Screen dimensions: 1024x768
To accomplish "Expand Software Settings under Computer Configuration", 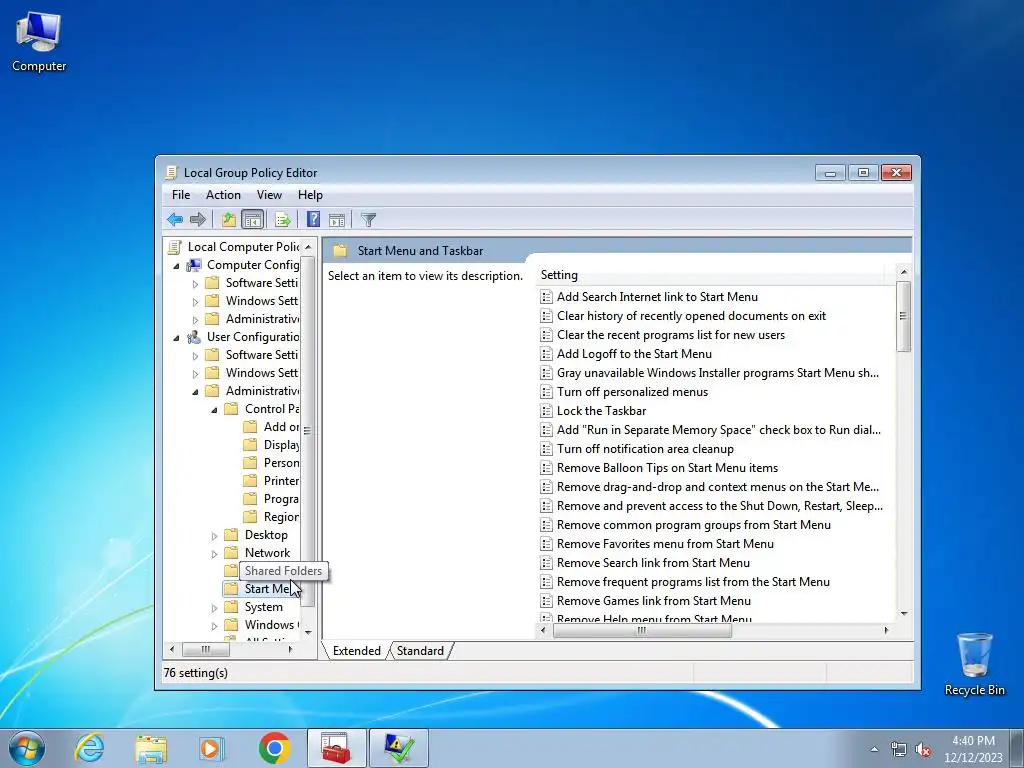I will 195,283.
